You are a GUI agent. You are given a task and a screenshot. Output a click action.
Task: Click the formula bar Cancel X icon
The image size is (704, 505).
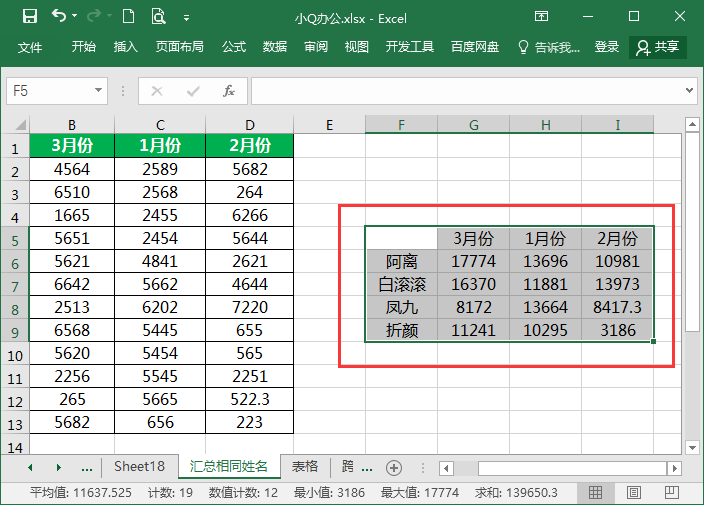[157, 91]
